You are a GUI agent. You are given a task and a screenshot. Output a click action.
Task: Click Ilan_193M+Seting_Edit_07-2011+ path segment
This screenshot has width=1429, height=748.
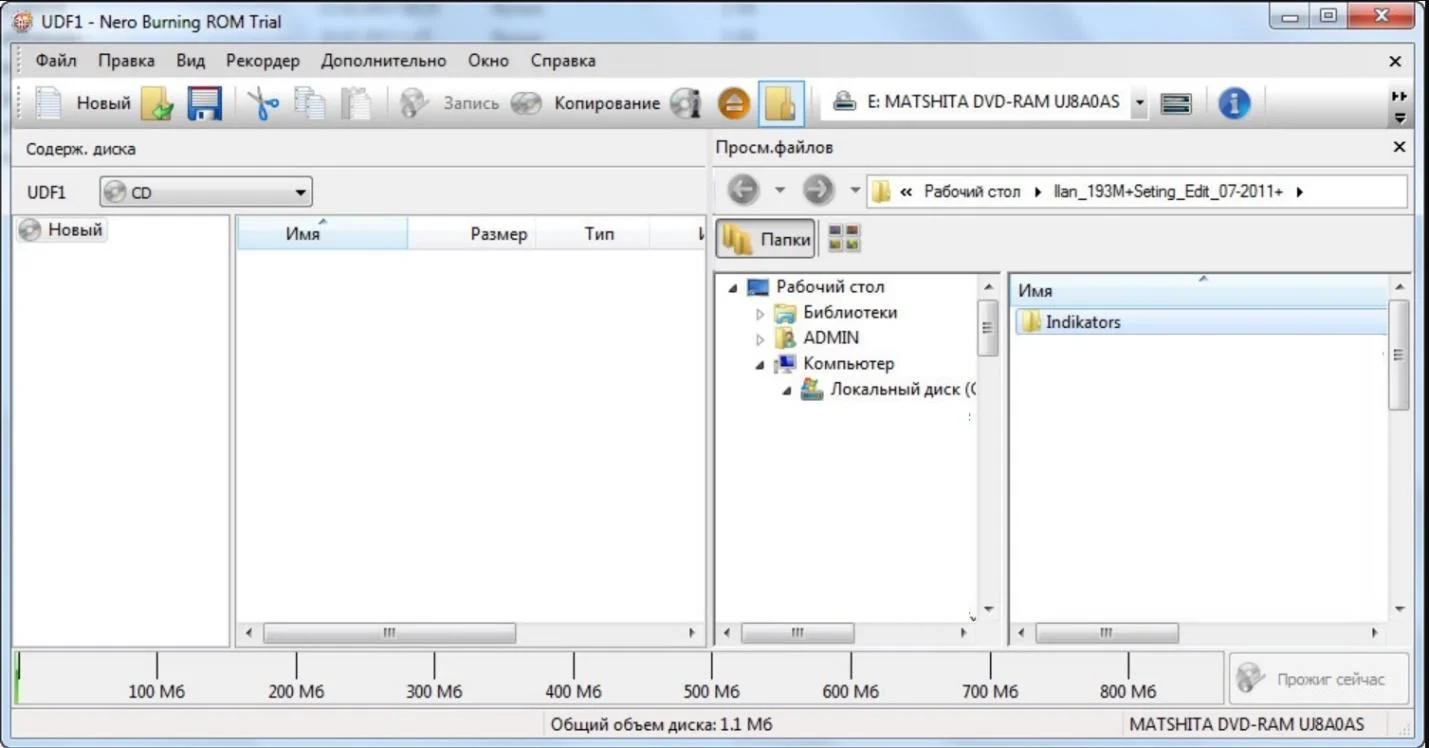(1168, 191)
